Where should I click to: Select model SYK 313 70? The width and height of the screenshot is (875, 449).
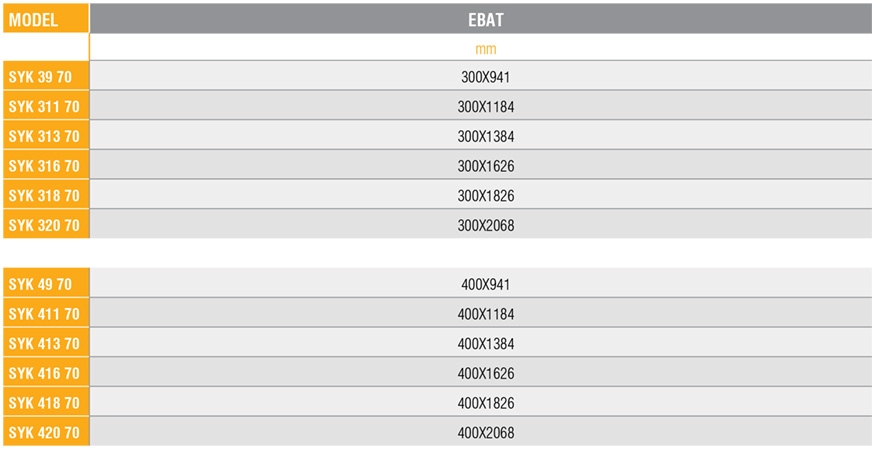pos(44,136)
